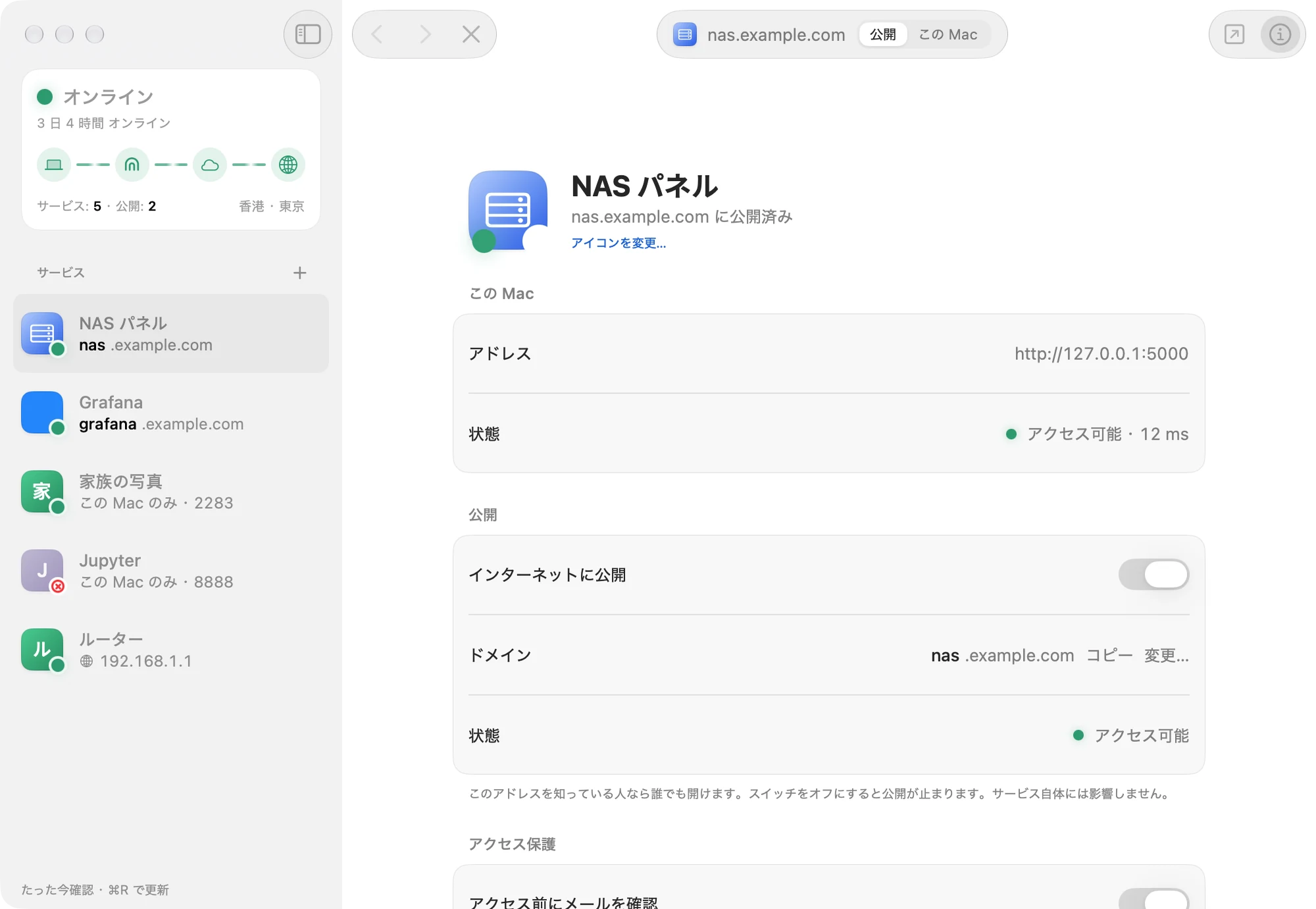Image resolution: width=1316 pixels, height=909 pixels.
Task: Click 香港・東京 region text
Action: [272, 206]
